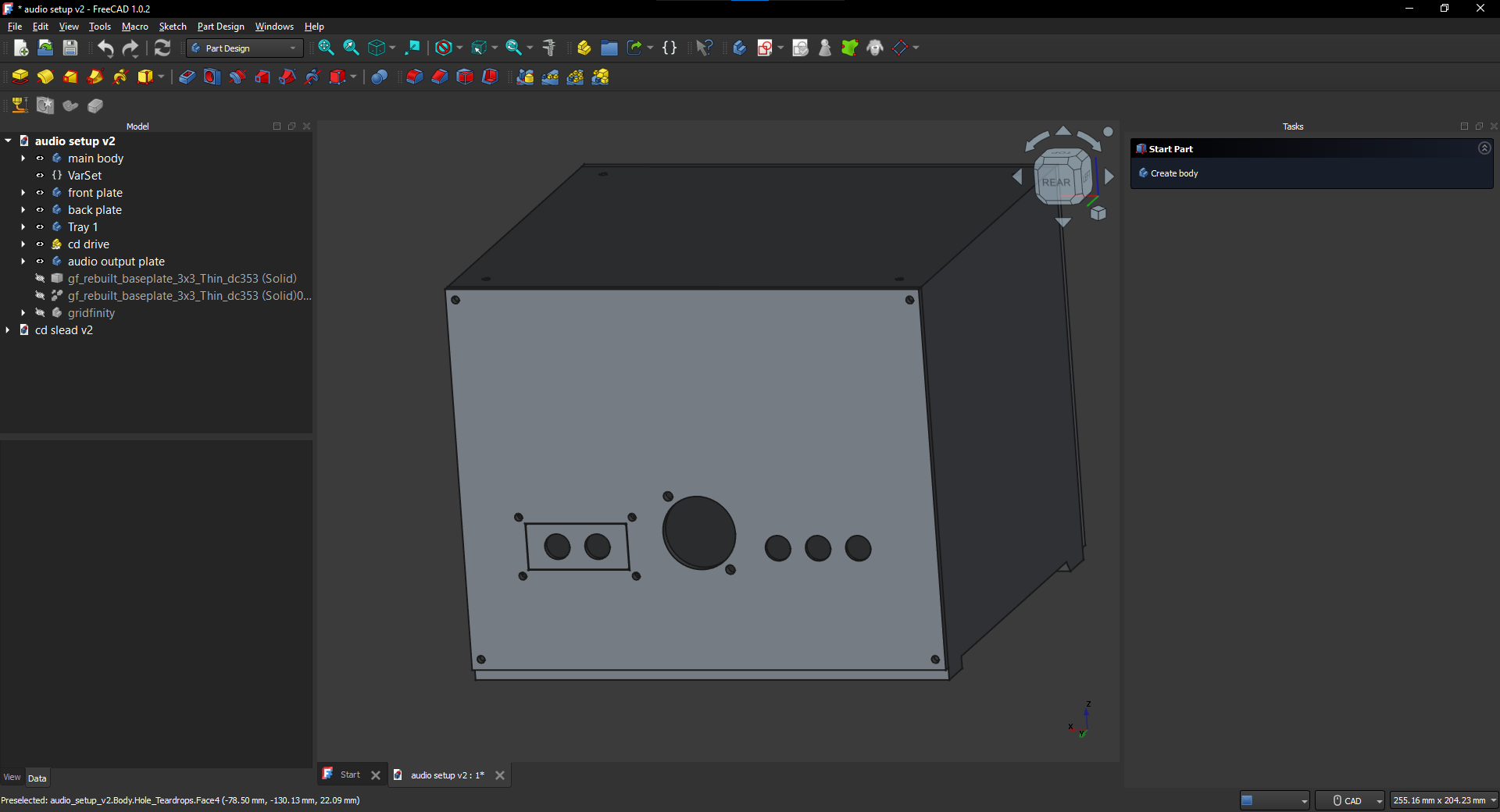Screen dimensions: 1500x812
Task: Click the Refresh recompute icon
Action: (162, 48)
